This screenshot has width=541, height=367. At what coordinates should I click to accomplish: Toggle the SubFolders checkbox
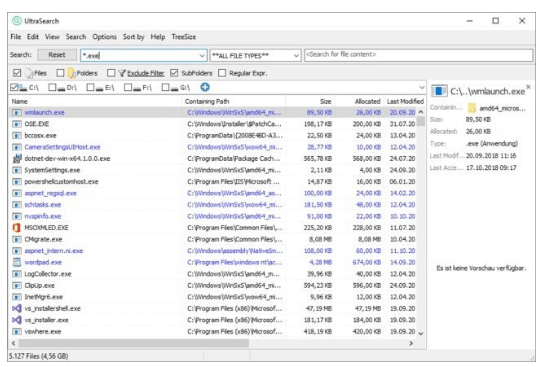tap(174, 73)
